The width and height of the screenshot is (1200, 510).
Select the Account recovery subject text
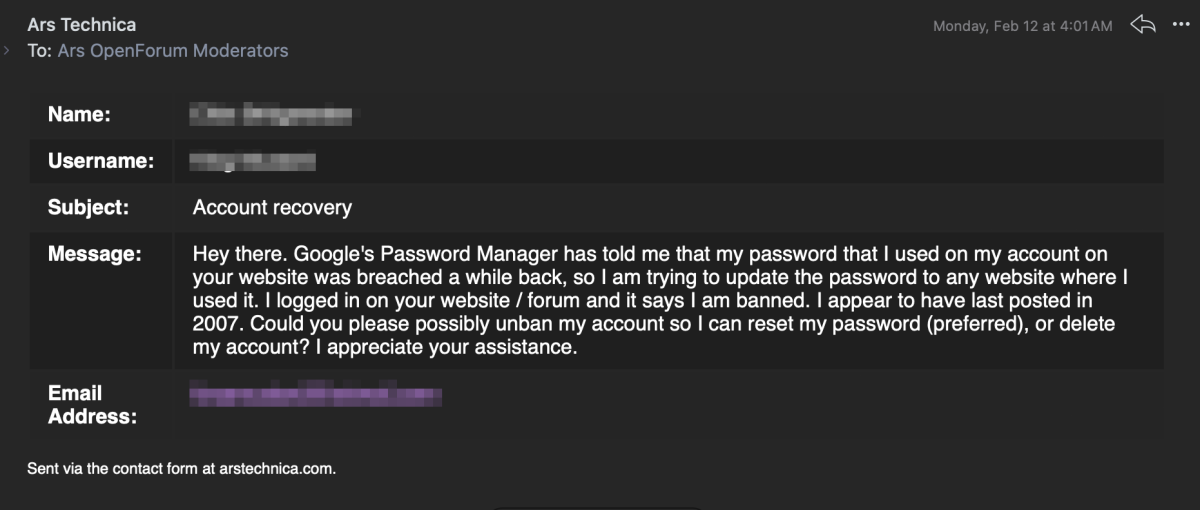tap(272, 208)
